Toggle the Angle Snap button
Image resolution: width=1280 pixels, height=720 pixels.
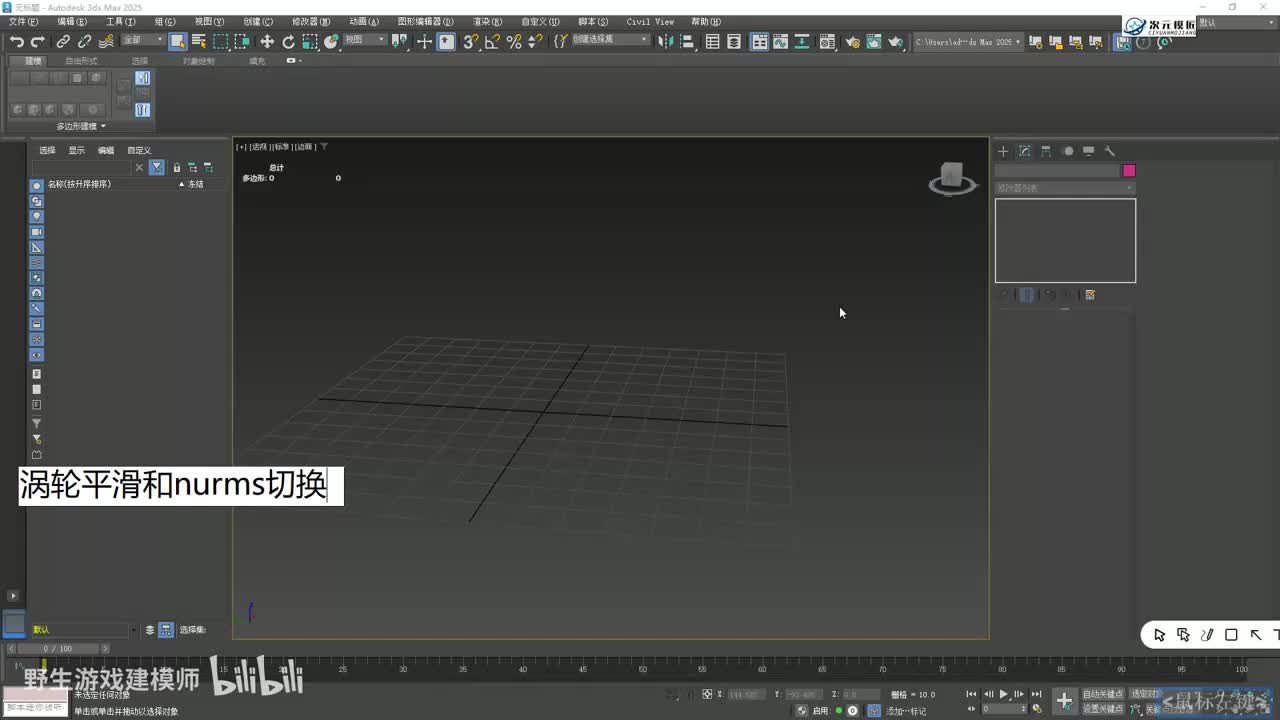[x=492, y=41]
